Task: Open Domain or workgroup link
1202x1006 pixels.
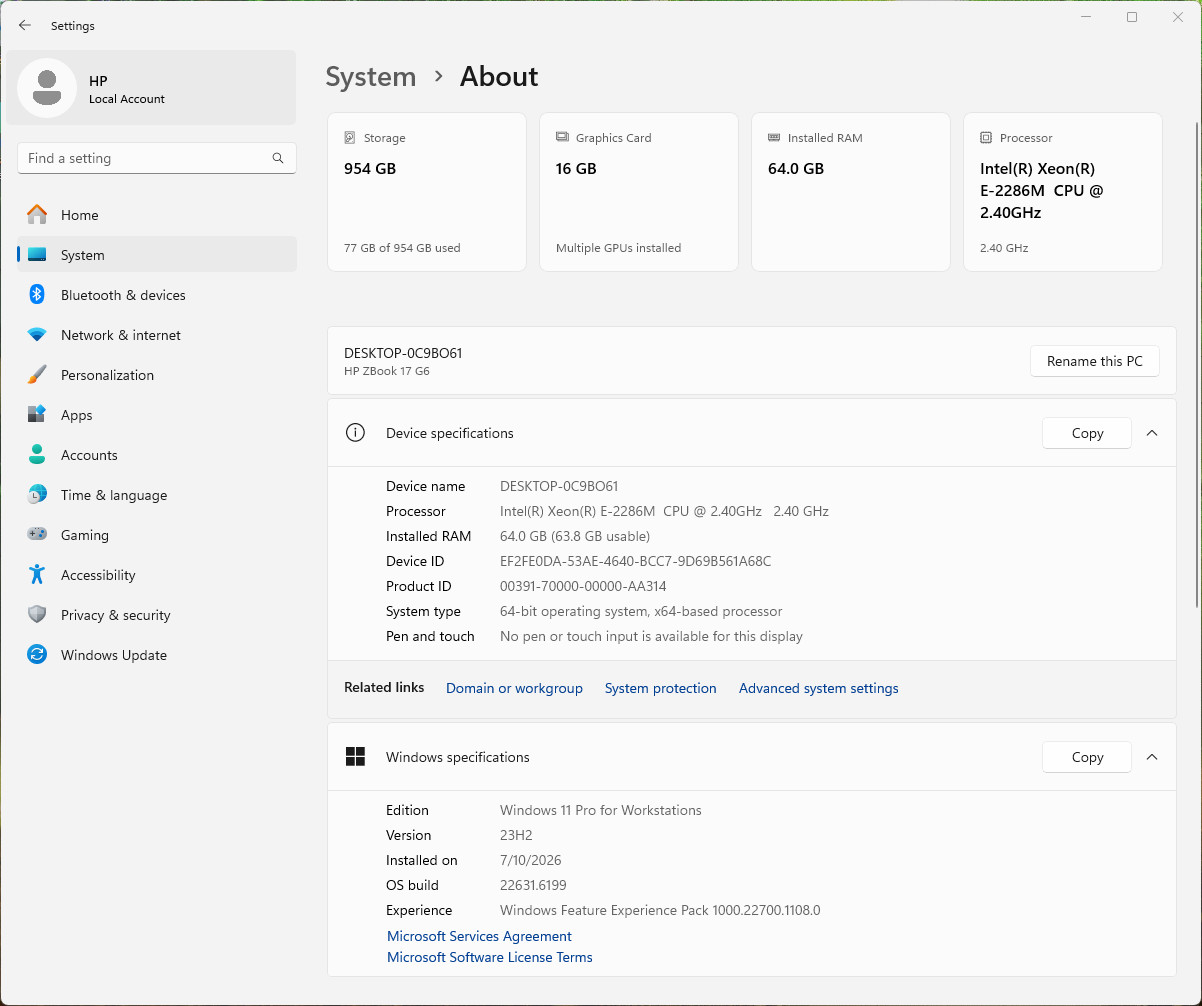Action: click(514, 688)
